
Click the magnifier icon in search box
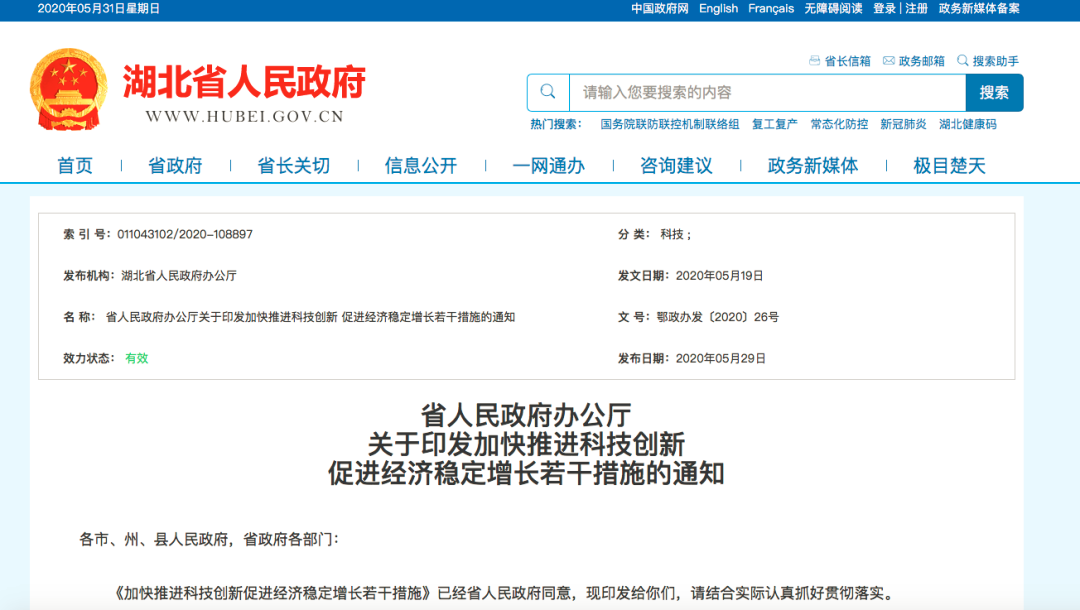coord(548,92)
